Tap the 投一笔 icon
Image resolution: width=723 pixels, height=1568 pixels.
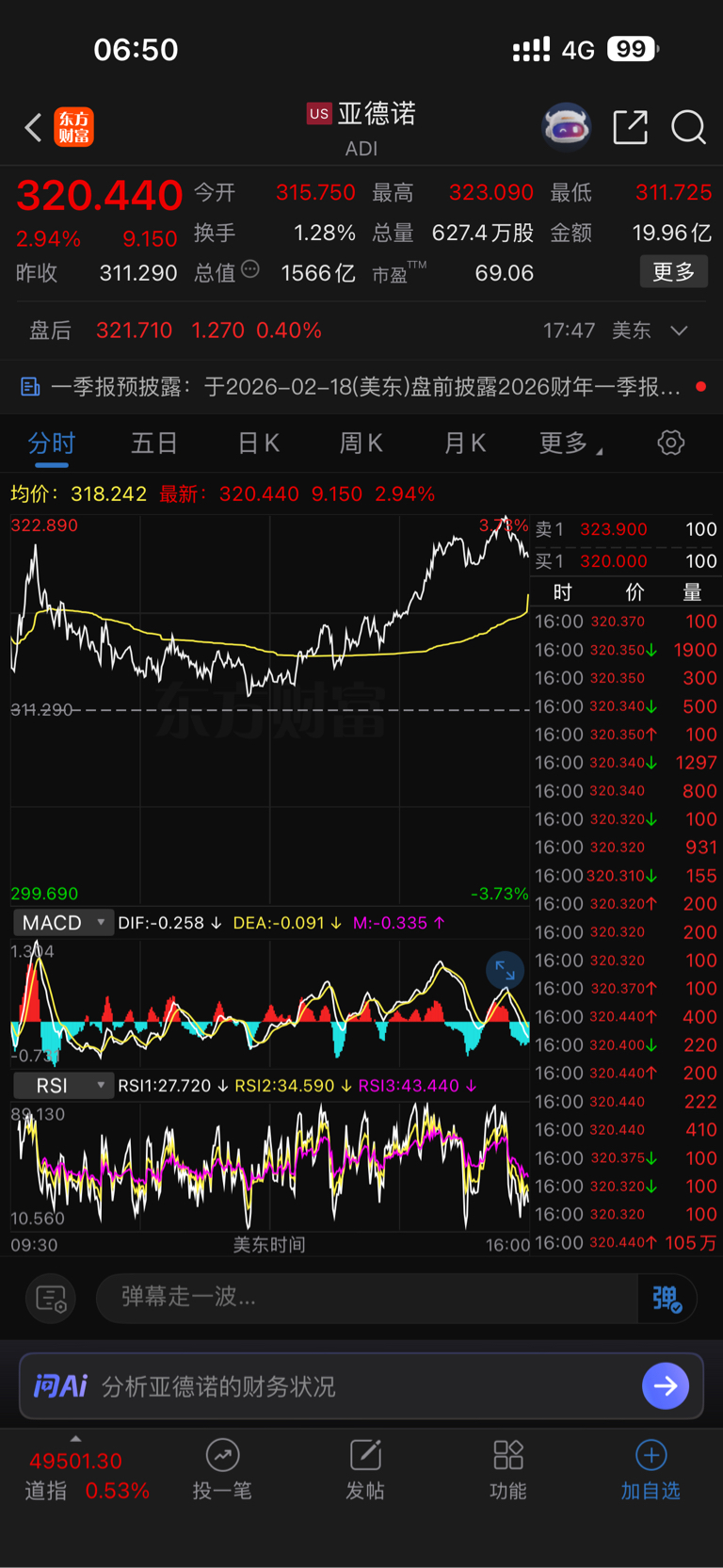tap(222, 1455)
